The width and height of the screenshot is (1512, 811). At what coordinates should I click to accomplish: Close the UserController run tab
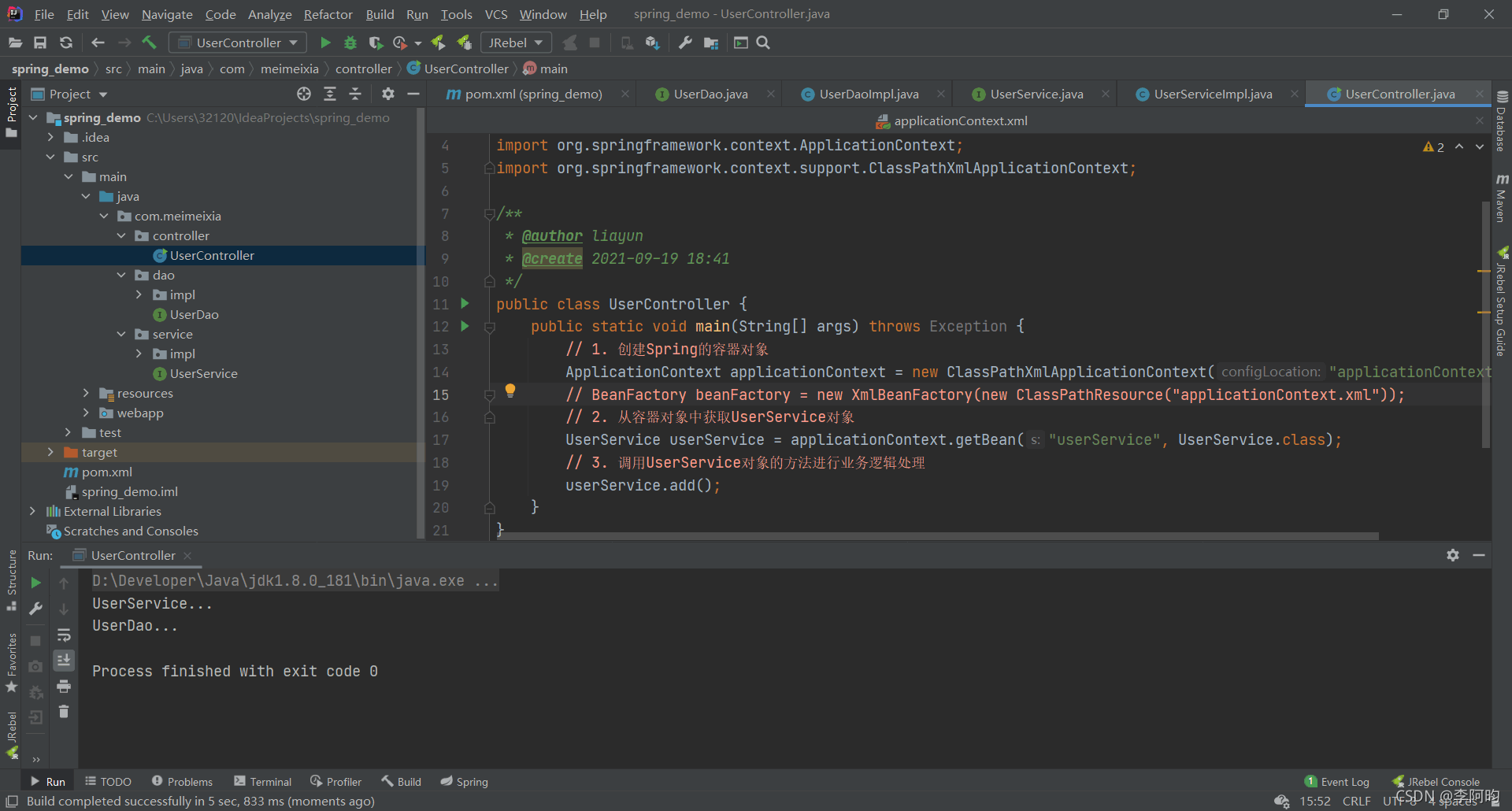pos(187,555)
